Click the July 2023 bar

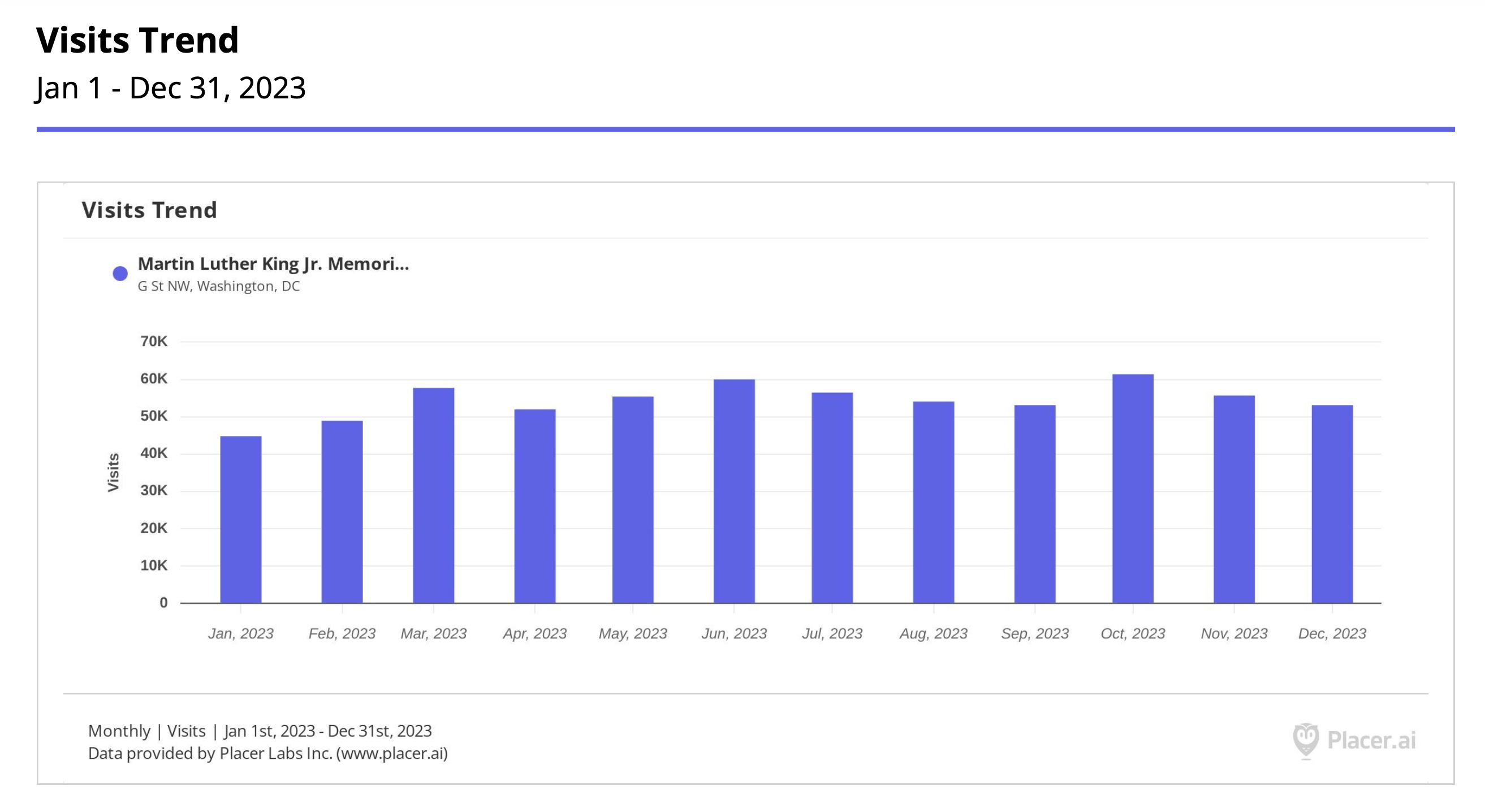pyautogui.click(x=832, y=498)
